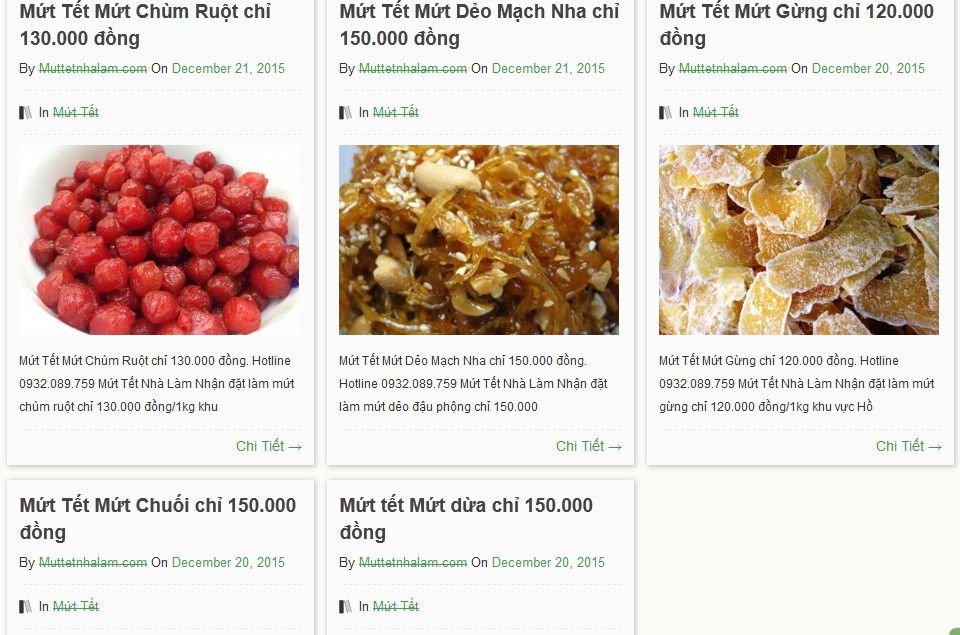
Task: Click Muttetnhalam.com author in Mứt Gừng card
Action: (x=733, y=69)
